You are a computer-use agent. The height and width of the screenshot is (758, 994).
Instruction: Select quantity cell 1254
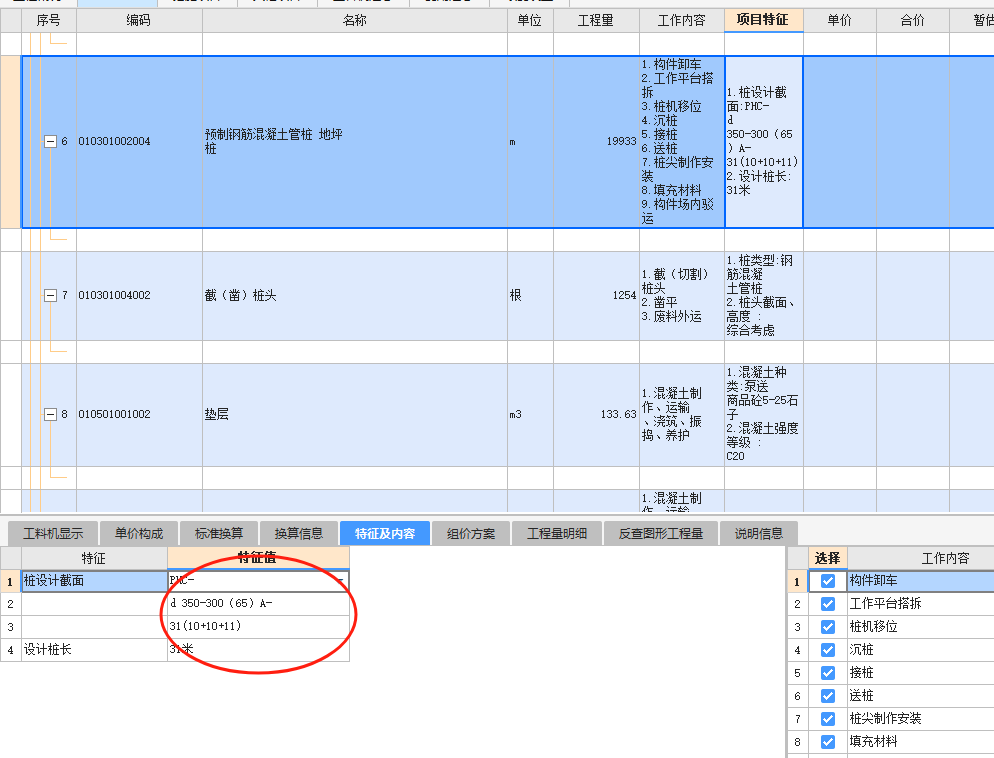(x=596, y=295)
